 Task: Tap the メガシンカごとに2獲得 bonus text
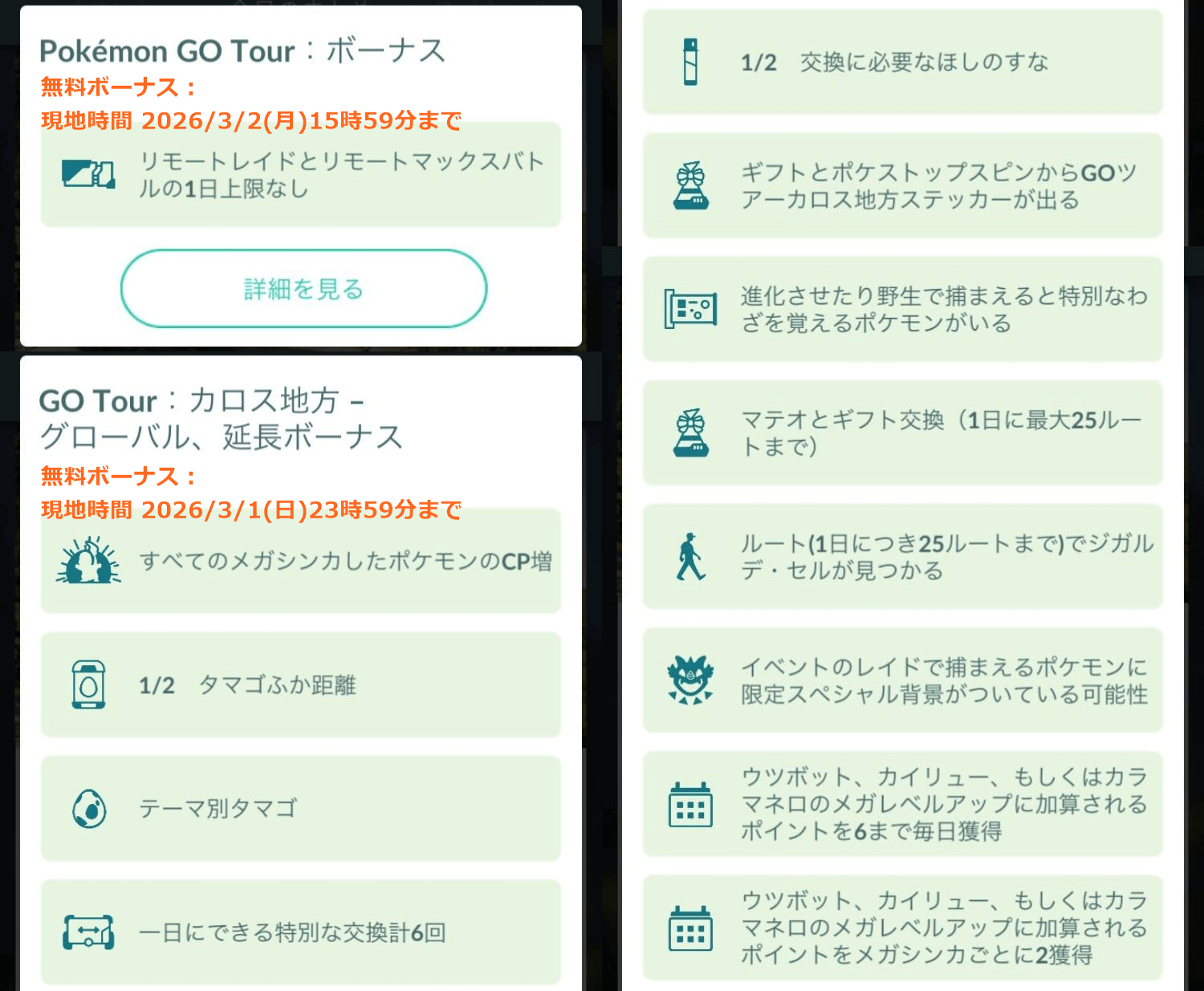coord(945,928)
